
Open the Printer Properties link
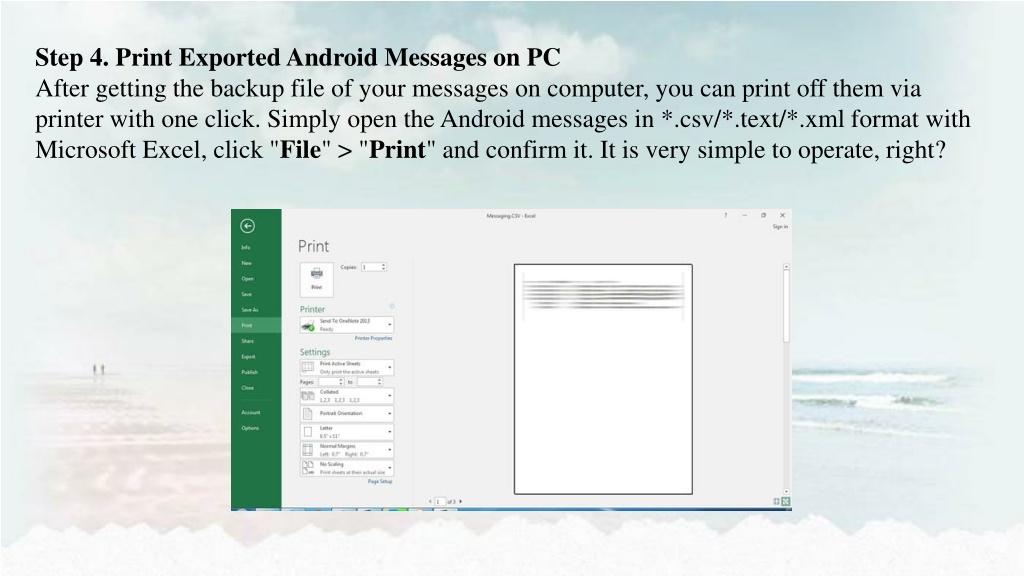pyautogui.click(x=373, y=339)
